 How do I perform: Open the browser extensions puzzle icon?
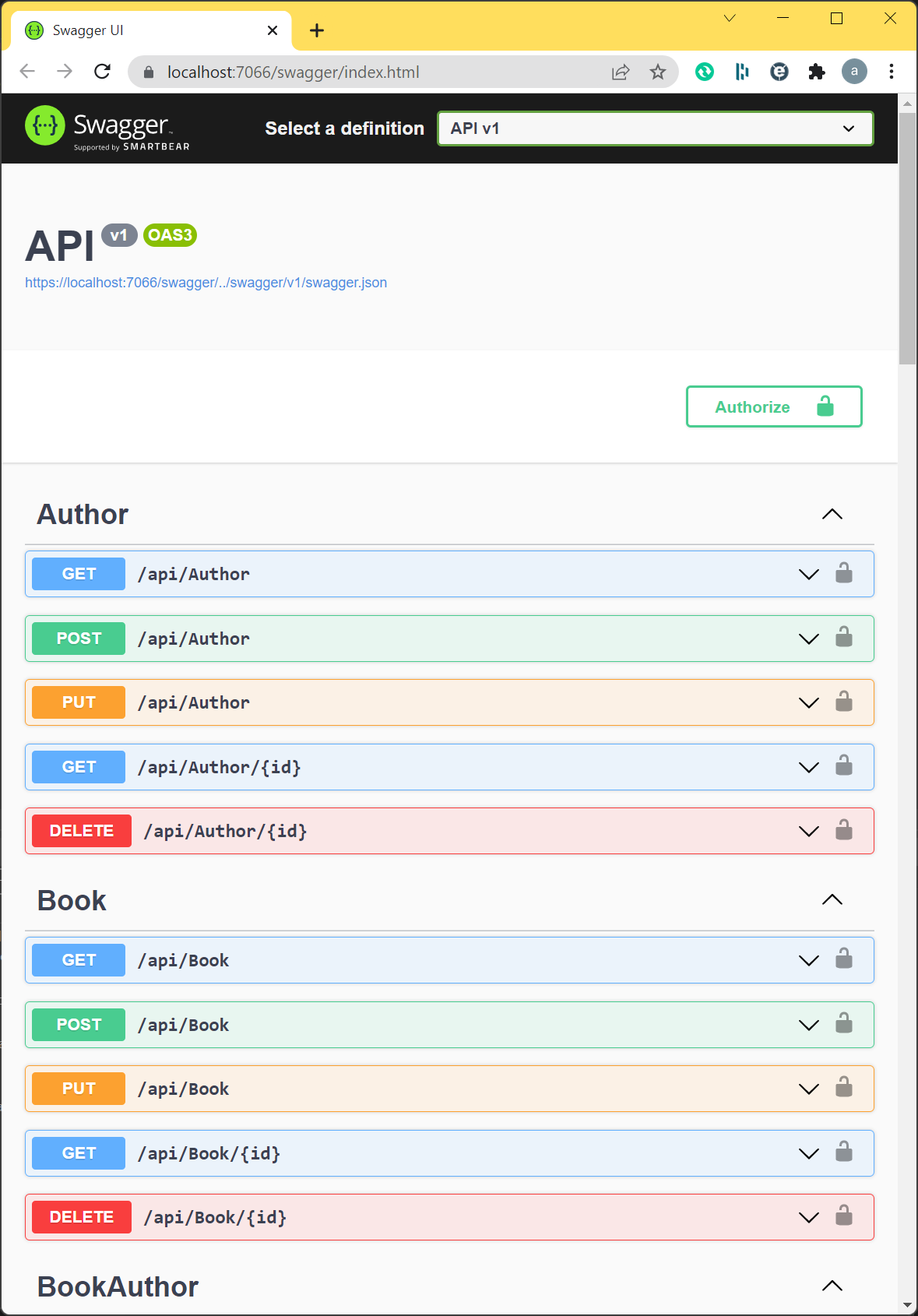817,72
